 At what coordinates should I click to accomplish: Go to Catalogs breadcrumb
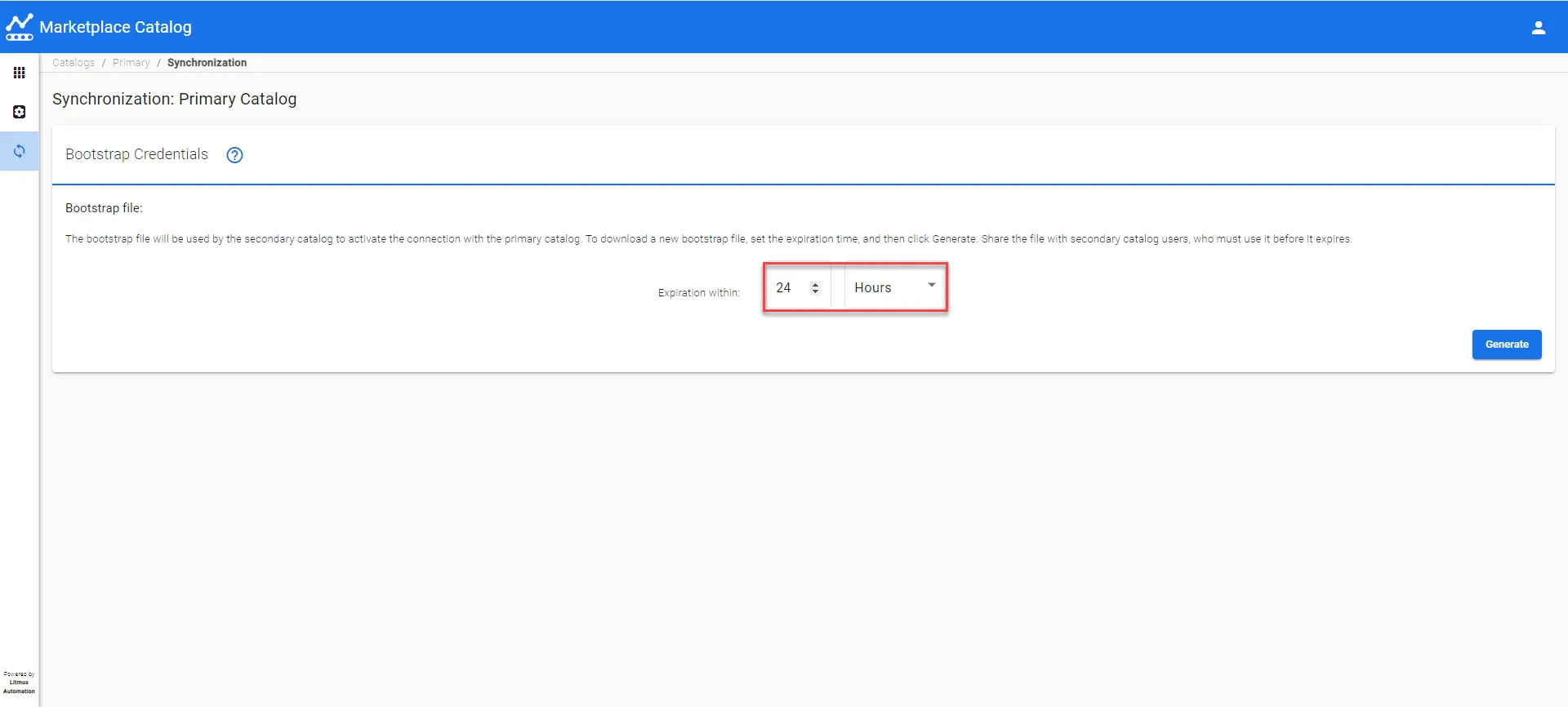click(73, 63)
